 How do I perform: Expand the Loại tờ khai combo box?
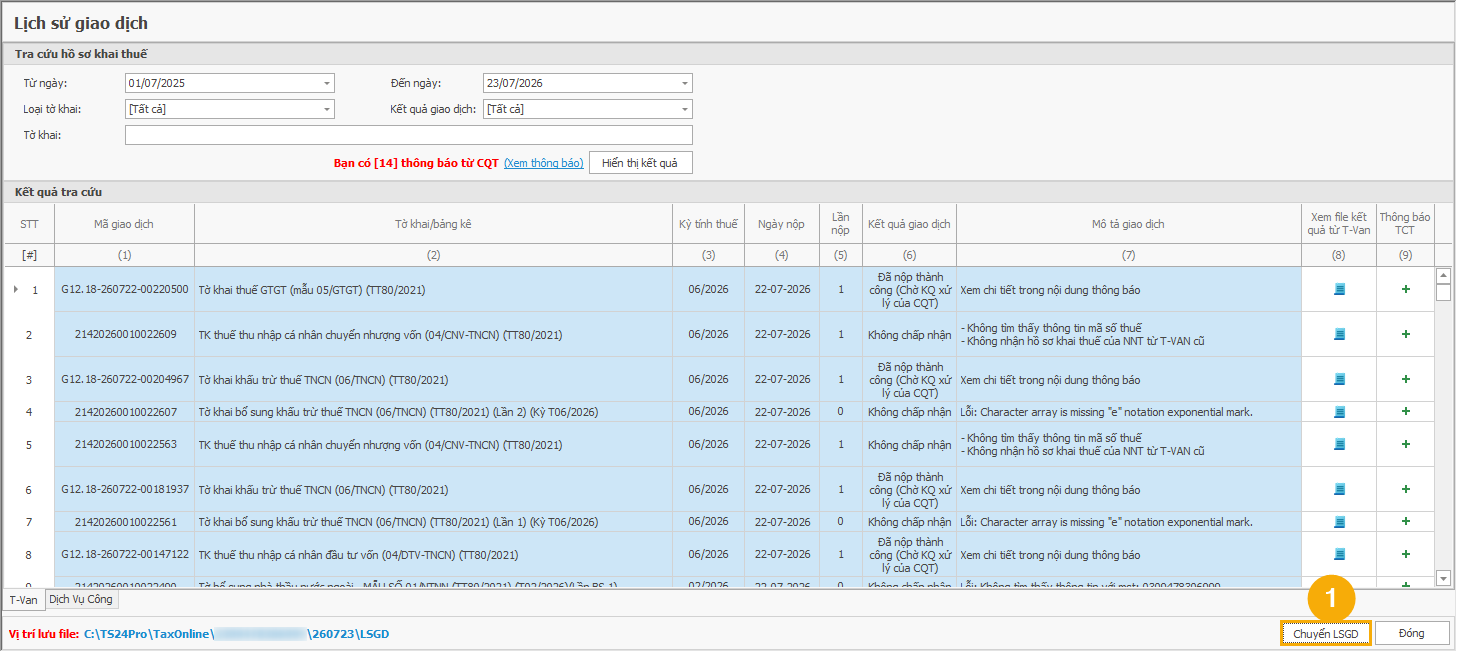pos(327,109)
